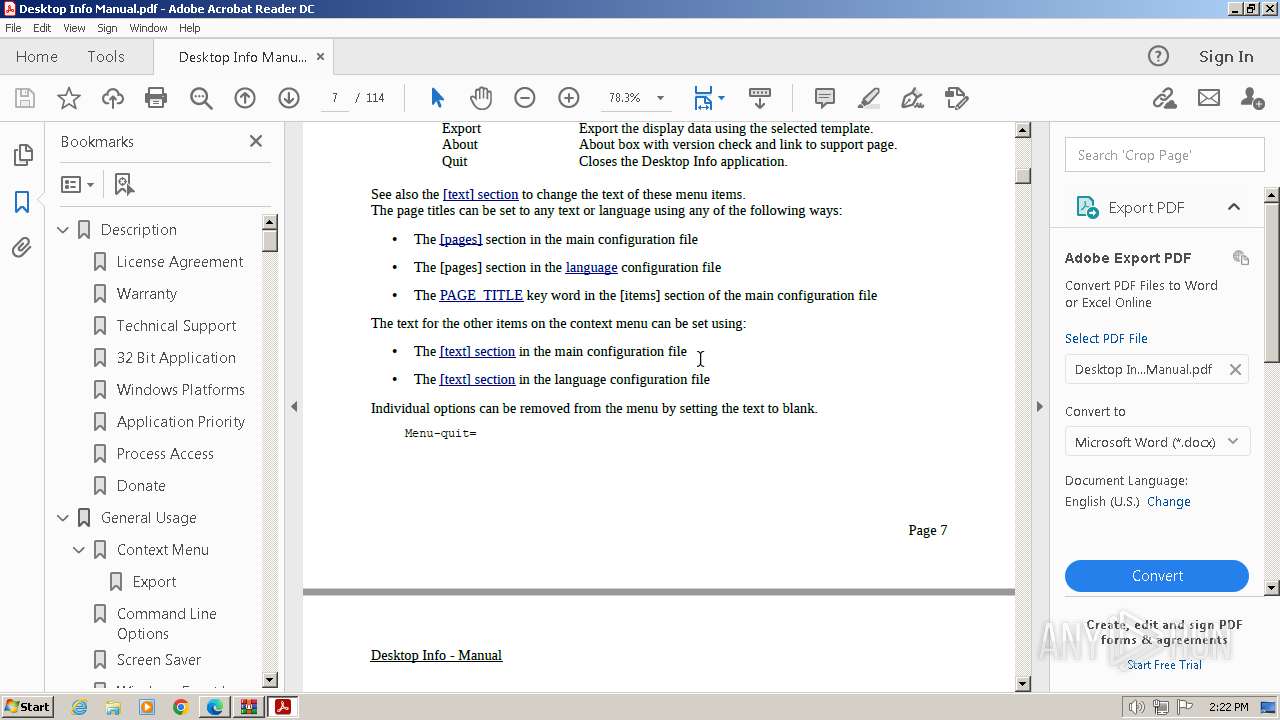Switch to the Tools tab
This screenshot has width=1280, height=720.
pos(106,56)
